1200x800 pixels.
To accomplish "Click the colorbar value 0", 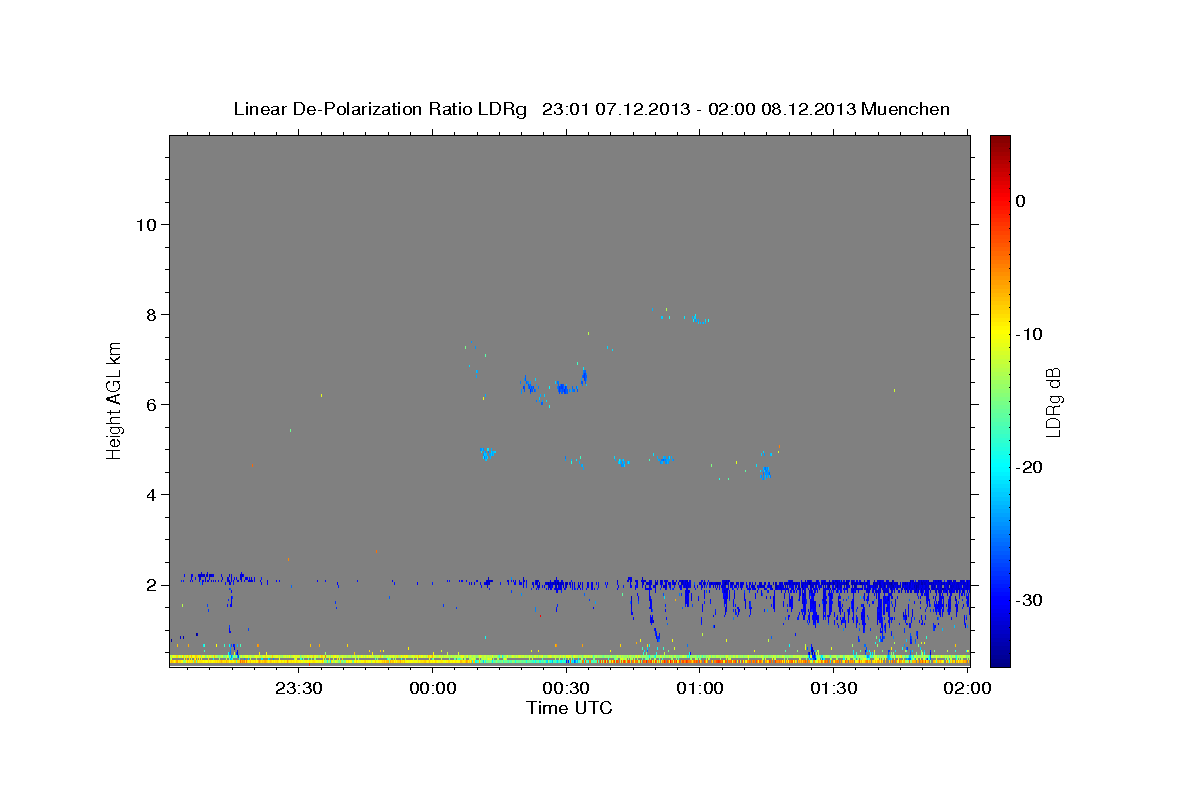I will tap(1020, 201).
